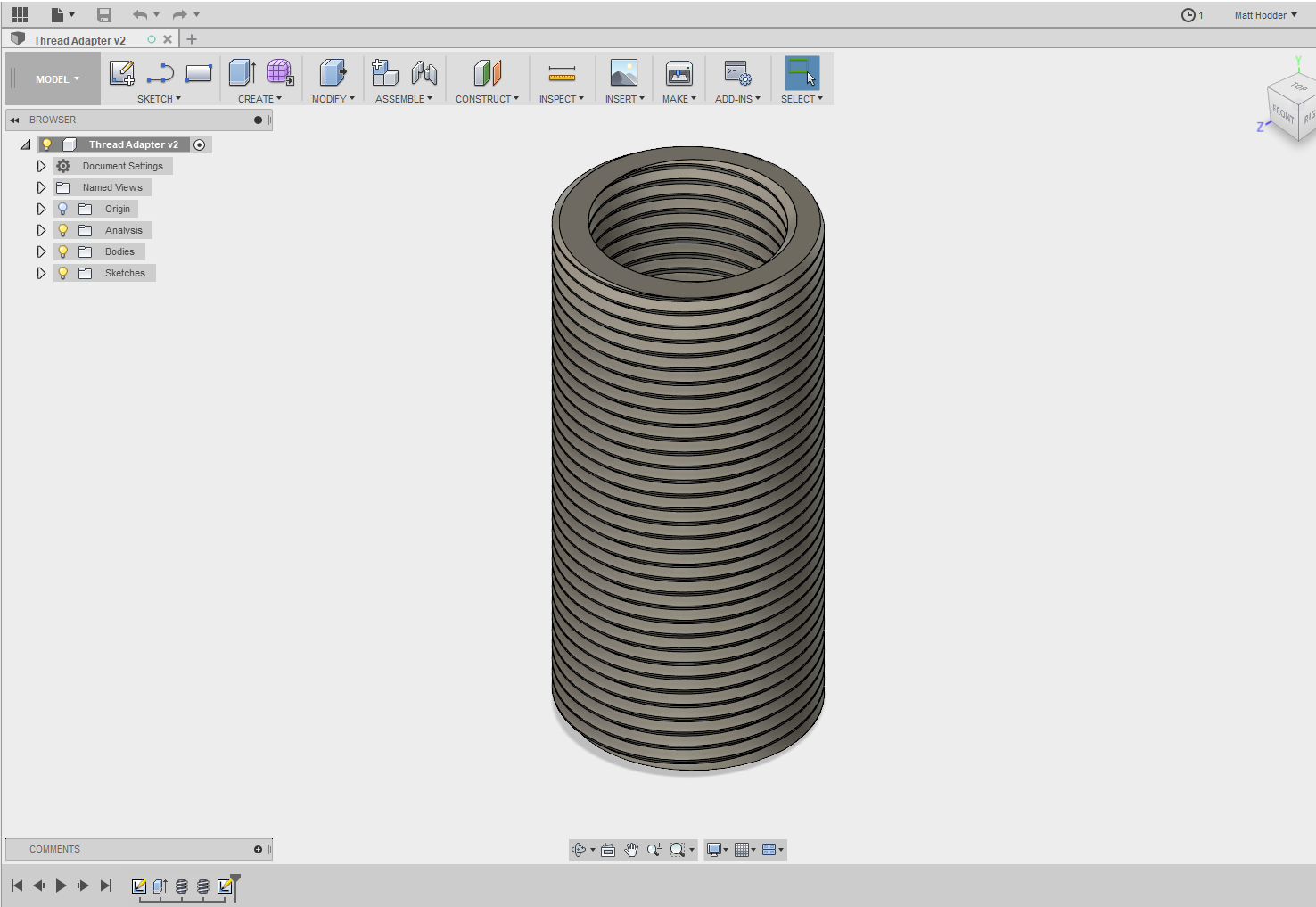Activate the Select tool icon
Screen dimensions: 1316x907
coord(802,73)
